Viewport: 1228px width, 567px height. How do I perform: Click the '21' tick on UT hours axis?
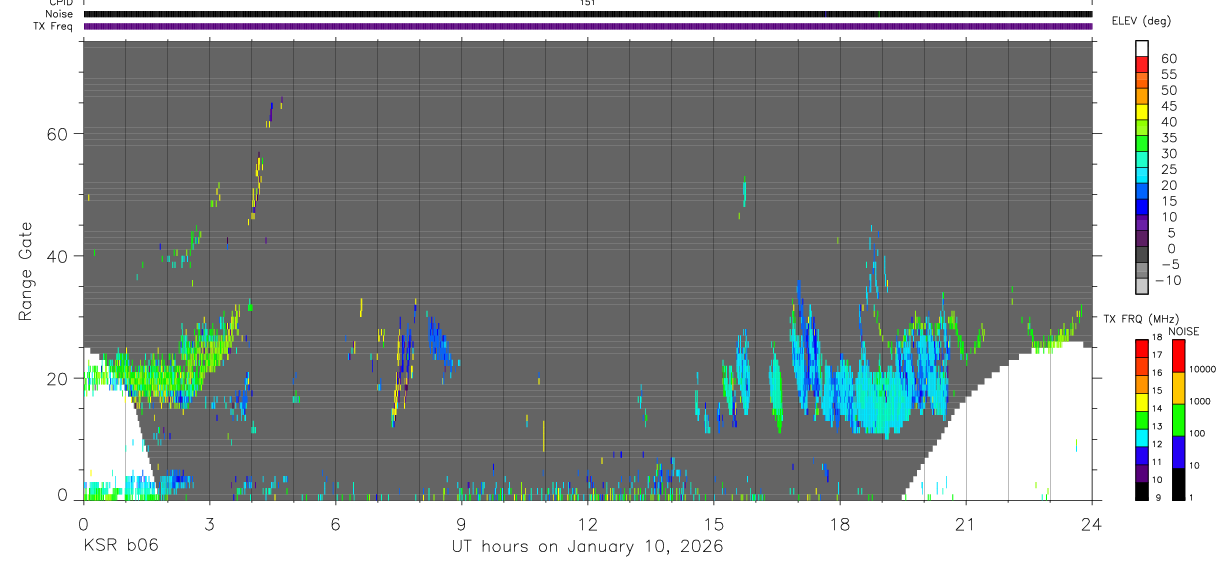pos(966,524)
